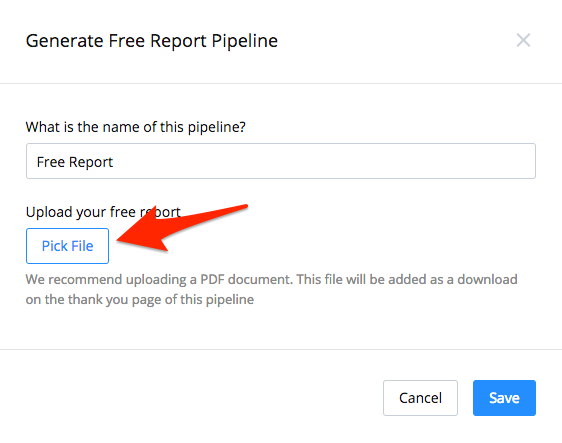Dismiss the dialog using the X icon
Screen dimensions: 562x443
pos(523,40)
